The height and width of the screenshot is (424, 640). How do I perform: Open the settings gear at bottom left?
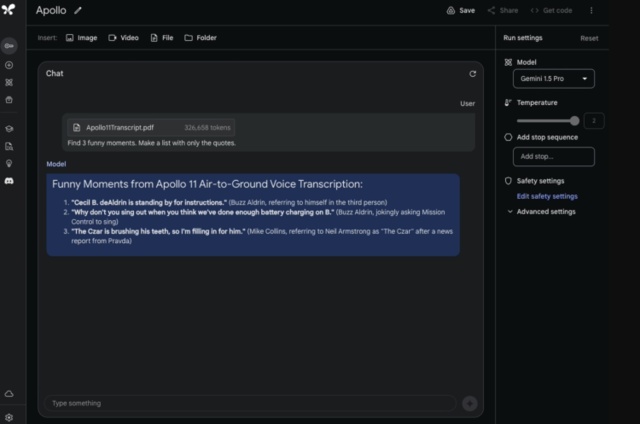pyautogui.click(x=9, y=416)
